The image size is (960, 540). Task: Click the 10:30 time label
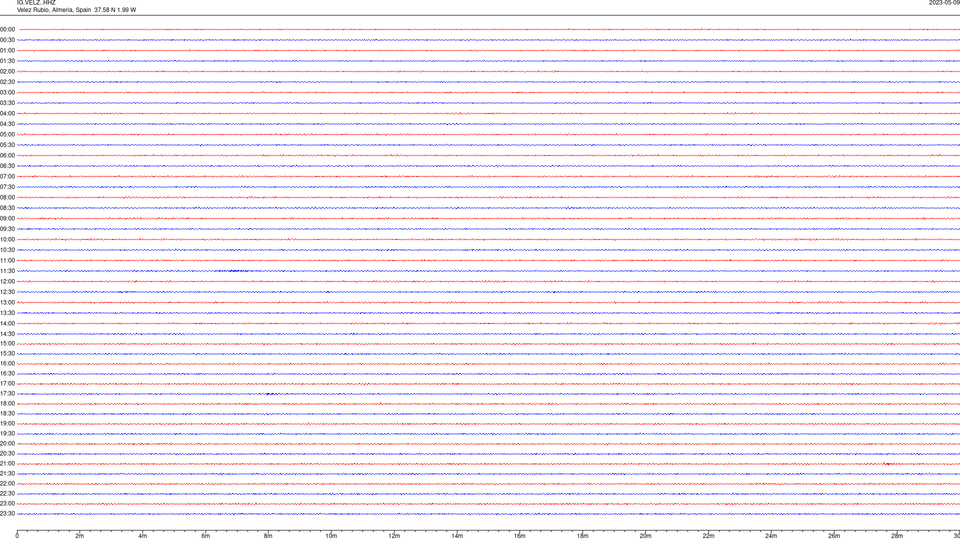(7, 250)
